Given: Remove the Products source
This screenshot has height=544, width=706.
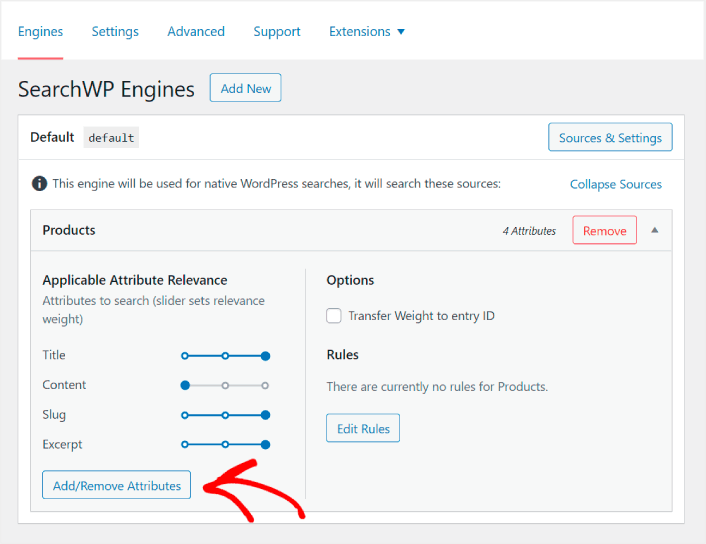Looking at the screenshot, I should click(604, 230).
